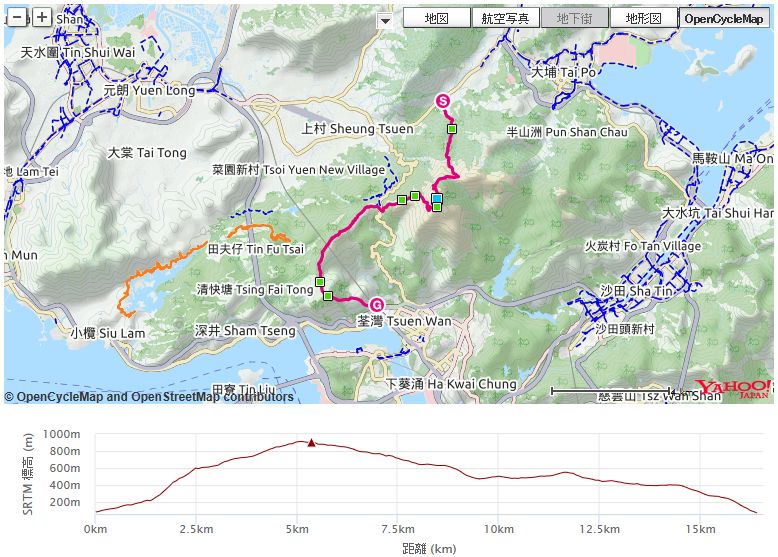The width and height of the screenshot is (778, 557).
Task: Click the green waypoint nearest goal marker
Action: 328,296
